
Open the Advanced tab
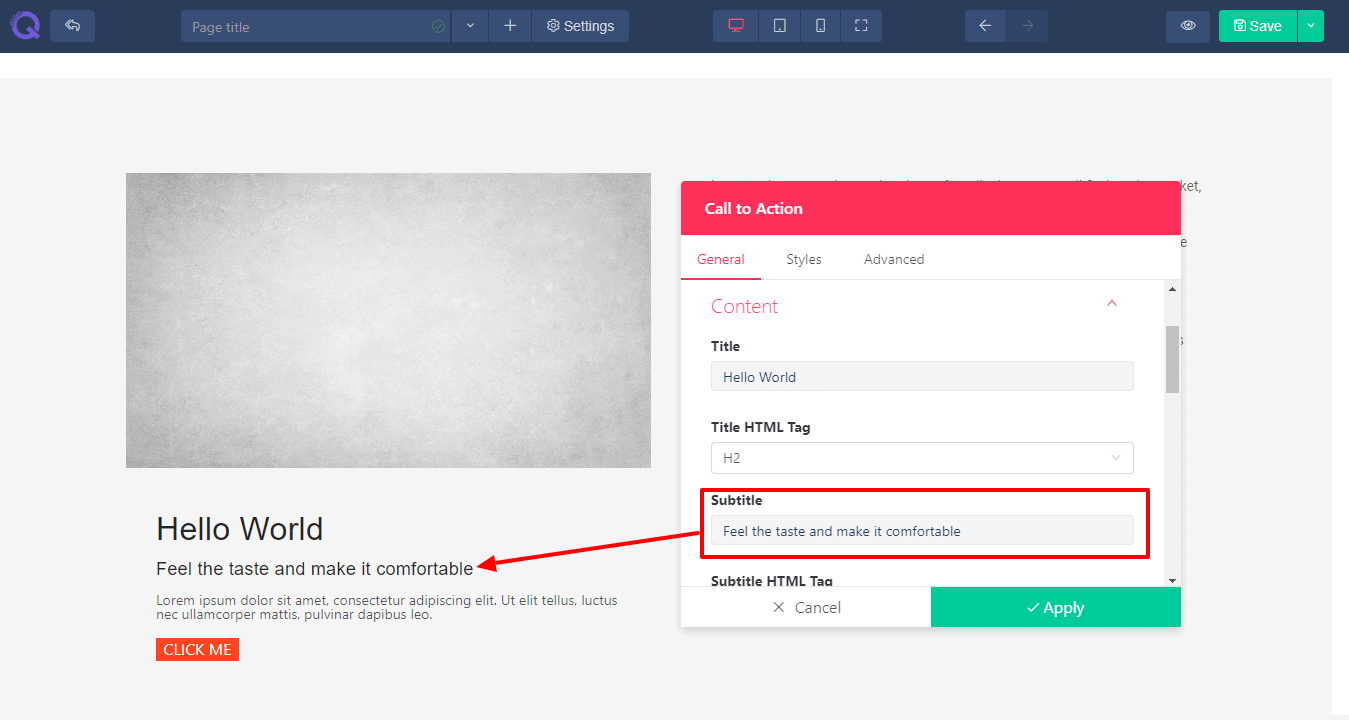pyautogui.click(x=893, y=259)
